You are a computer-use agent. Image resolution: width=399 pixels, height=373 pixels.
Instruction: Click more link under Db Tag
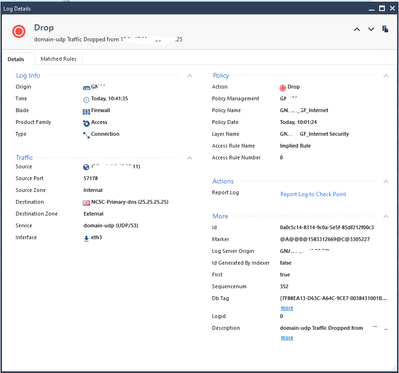point(287,308)
